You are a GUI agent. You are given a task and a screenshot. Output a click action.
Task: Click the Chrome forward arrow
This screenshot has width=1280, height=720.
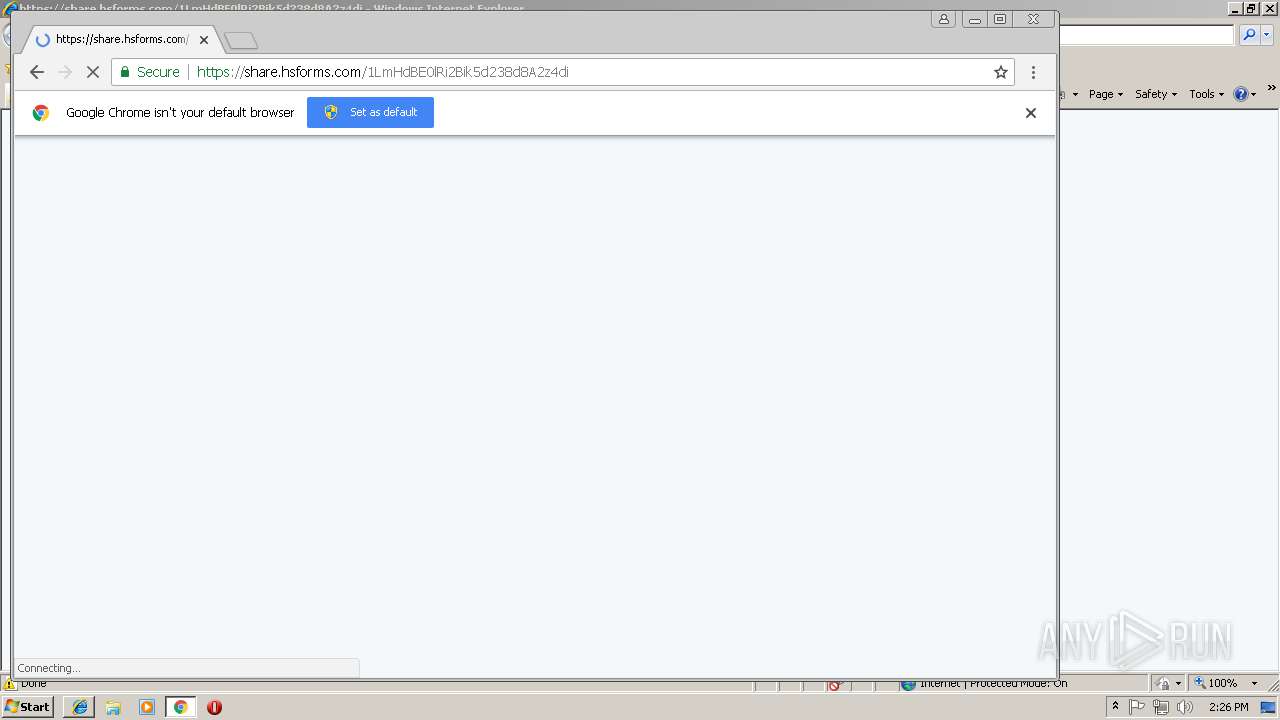click(x=65, y=72)
